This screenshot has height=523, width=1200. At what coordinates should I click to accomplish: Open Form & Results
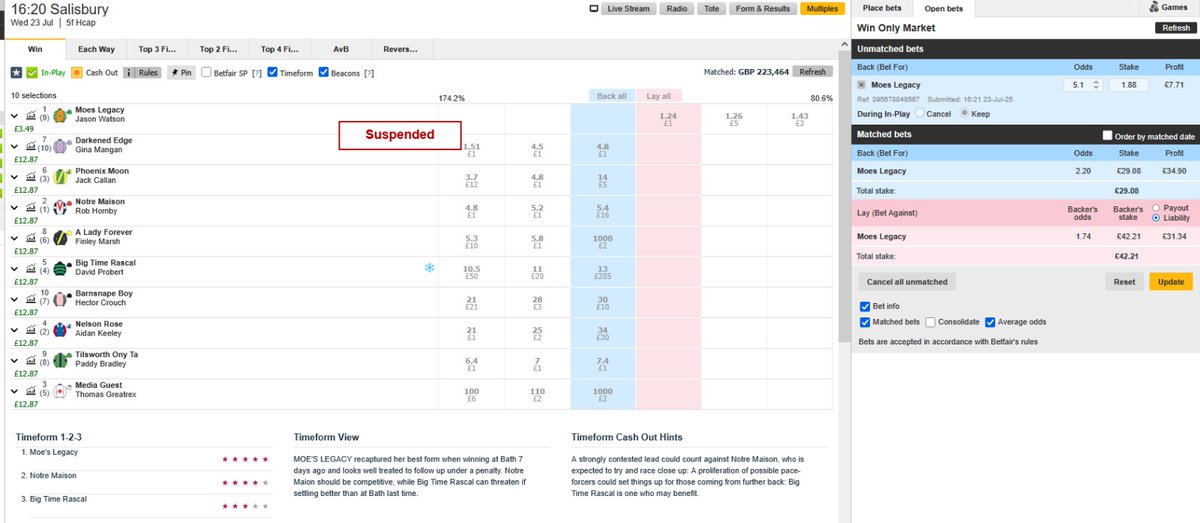pos(762,9)
